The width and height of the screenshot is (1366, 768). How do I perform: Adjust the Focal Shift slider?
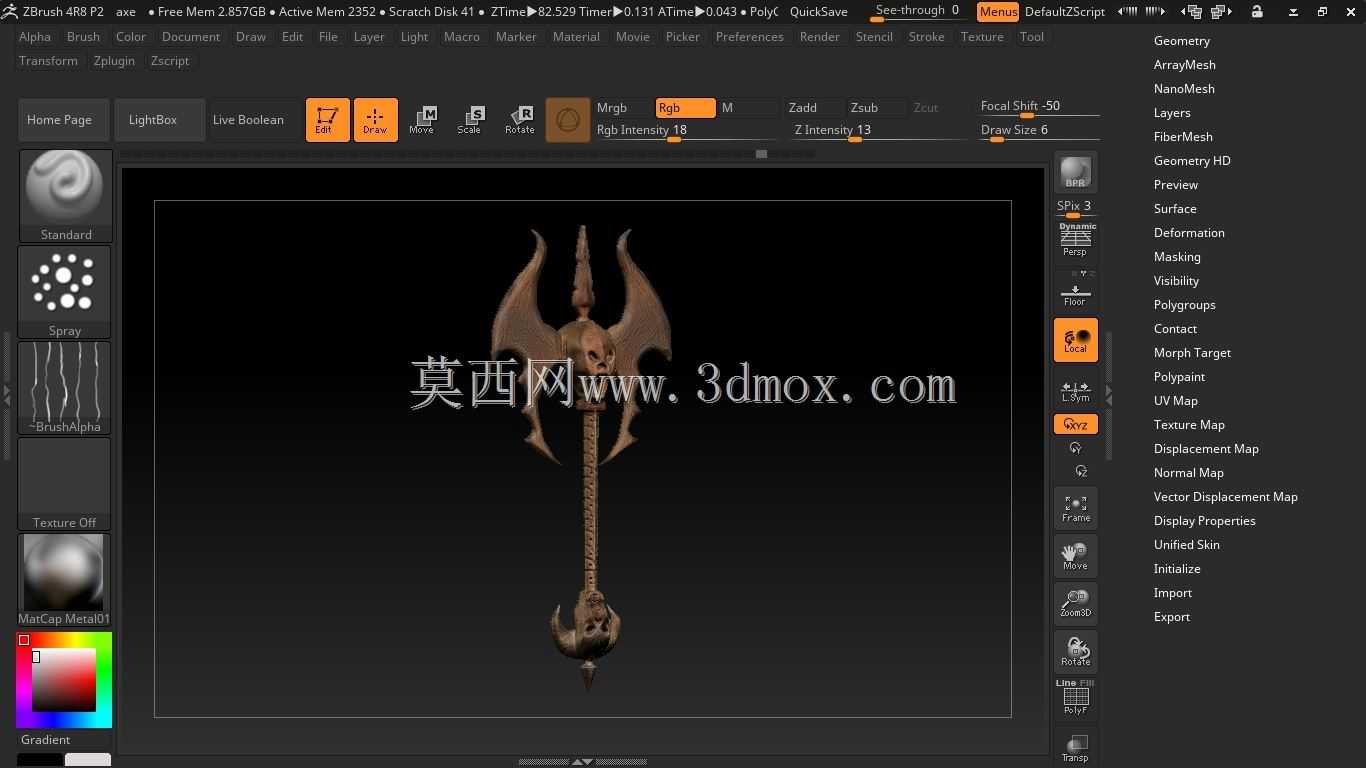1039,107
